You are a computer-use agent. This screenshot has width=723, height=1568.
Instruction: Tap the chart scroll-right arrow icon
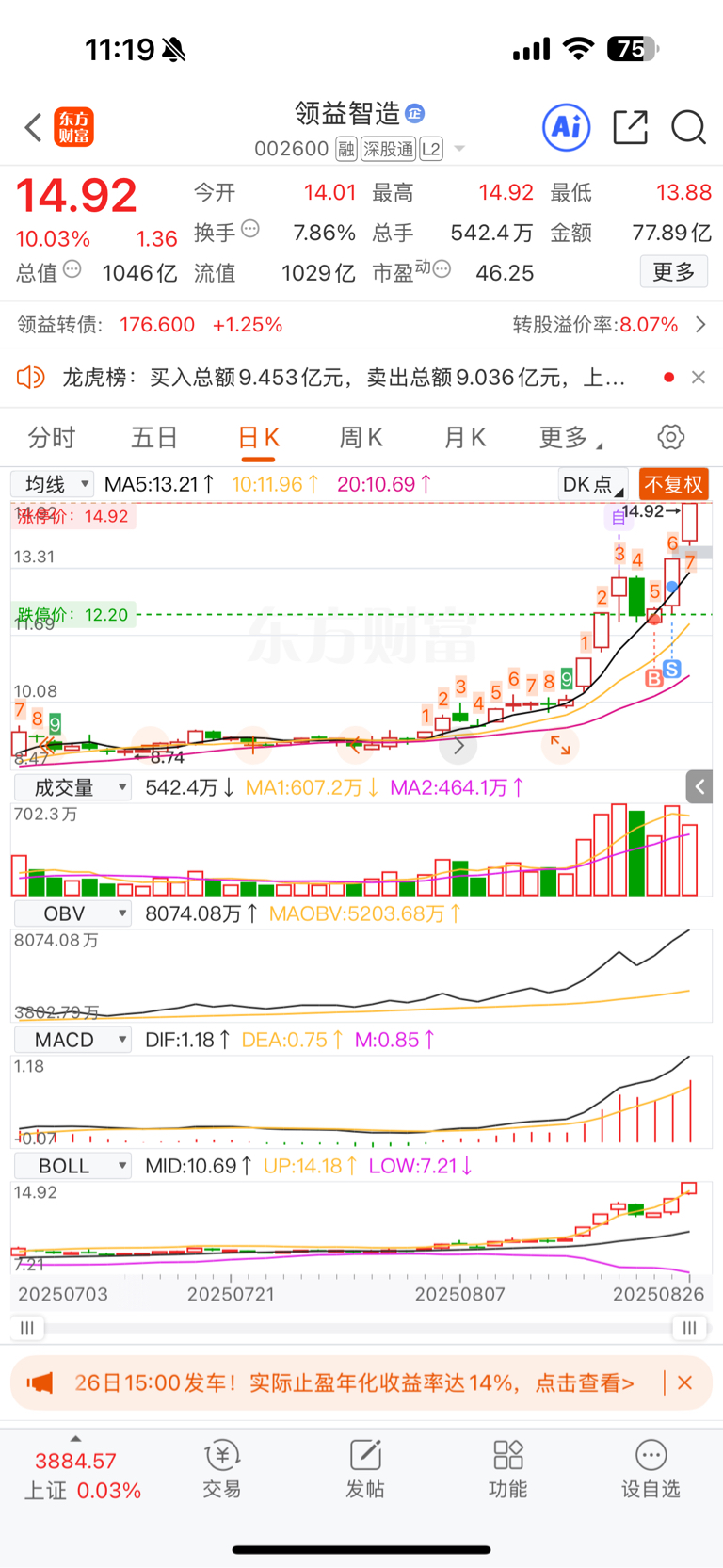pos(458,747)
